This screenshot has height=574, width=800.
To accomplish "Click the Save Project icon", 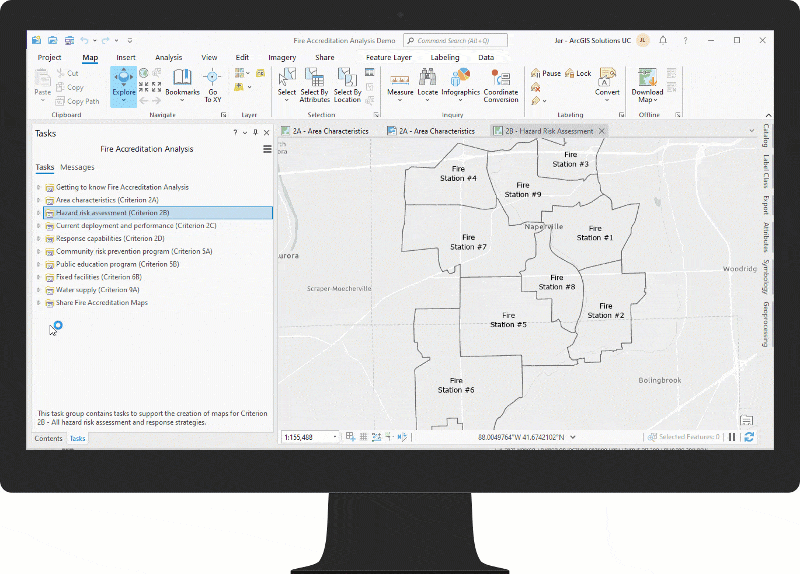I will [x=69, y=40].
